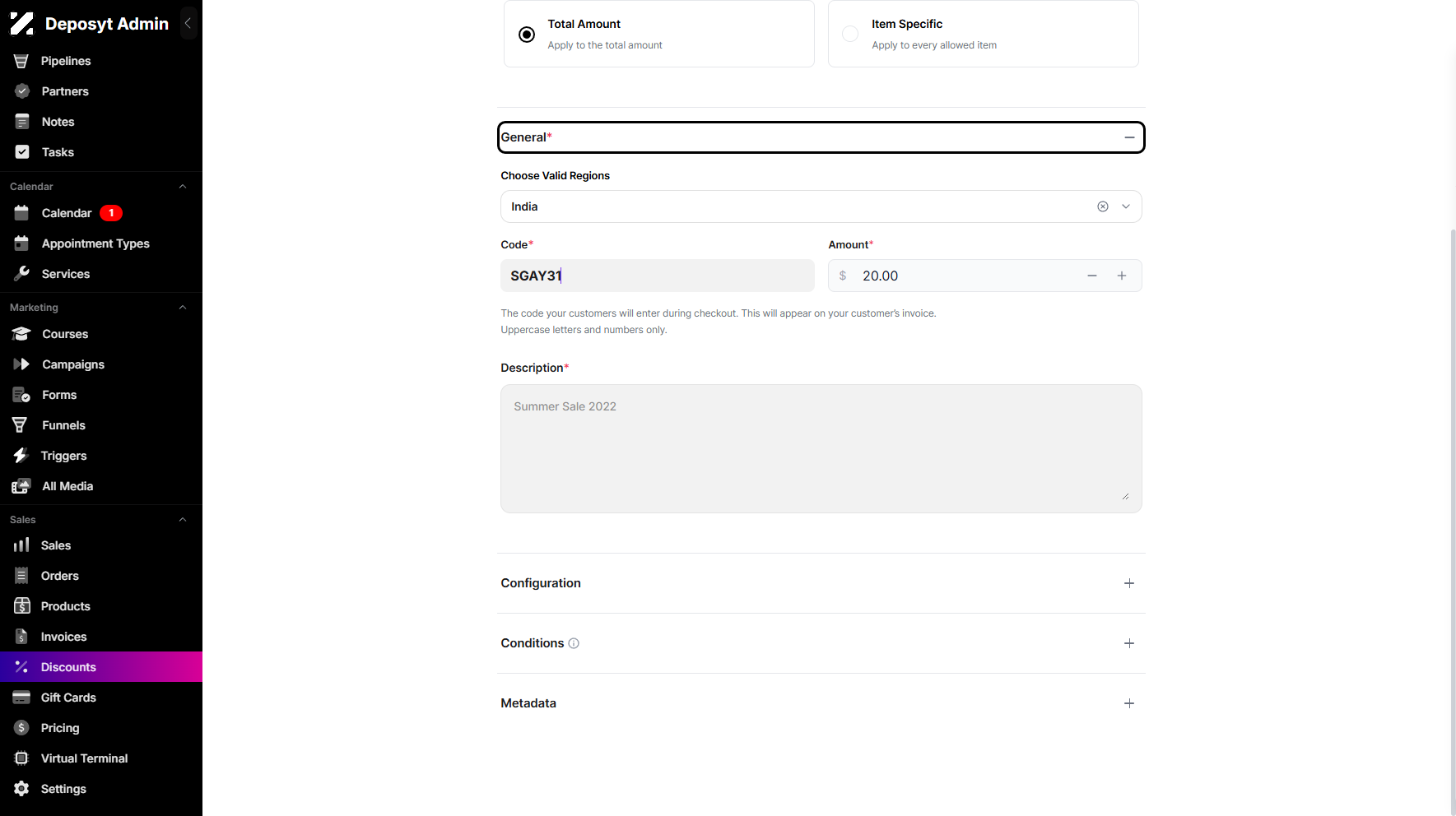Click the Discounts percent icon
This screenshot has height=816, width=1456.
[21, 667]
